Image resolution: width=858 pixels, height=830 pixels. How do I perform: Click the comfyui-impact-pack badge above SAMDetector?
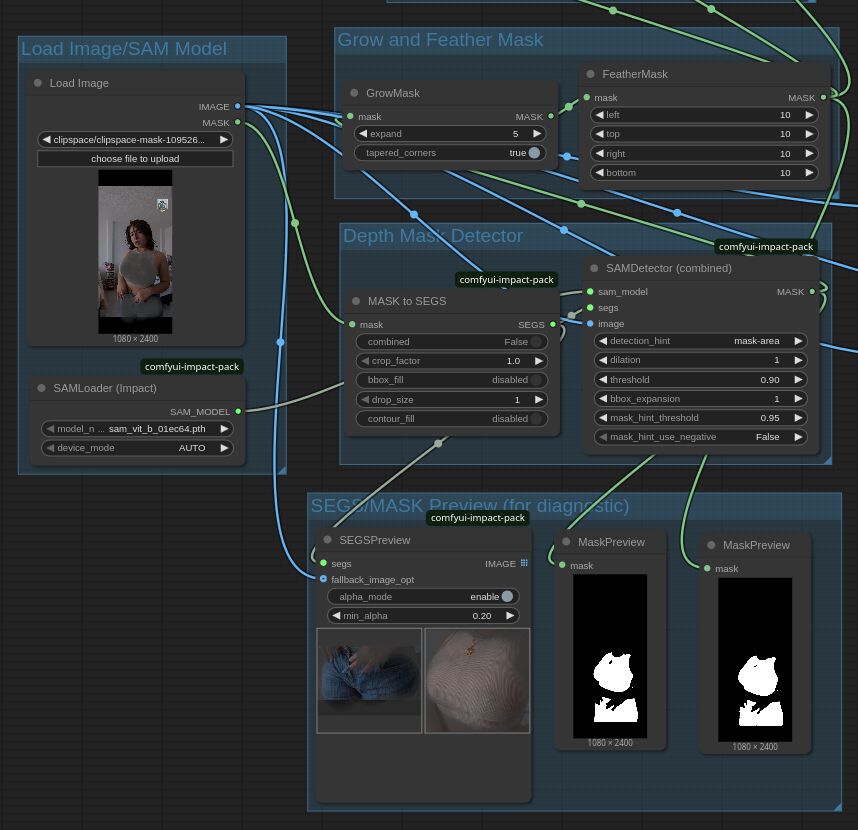pyautogui.click(x=766, y=247)
